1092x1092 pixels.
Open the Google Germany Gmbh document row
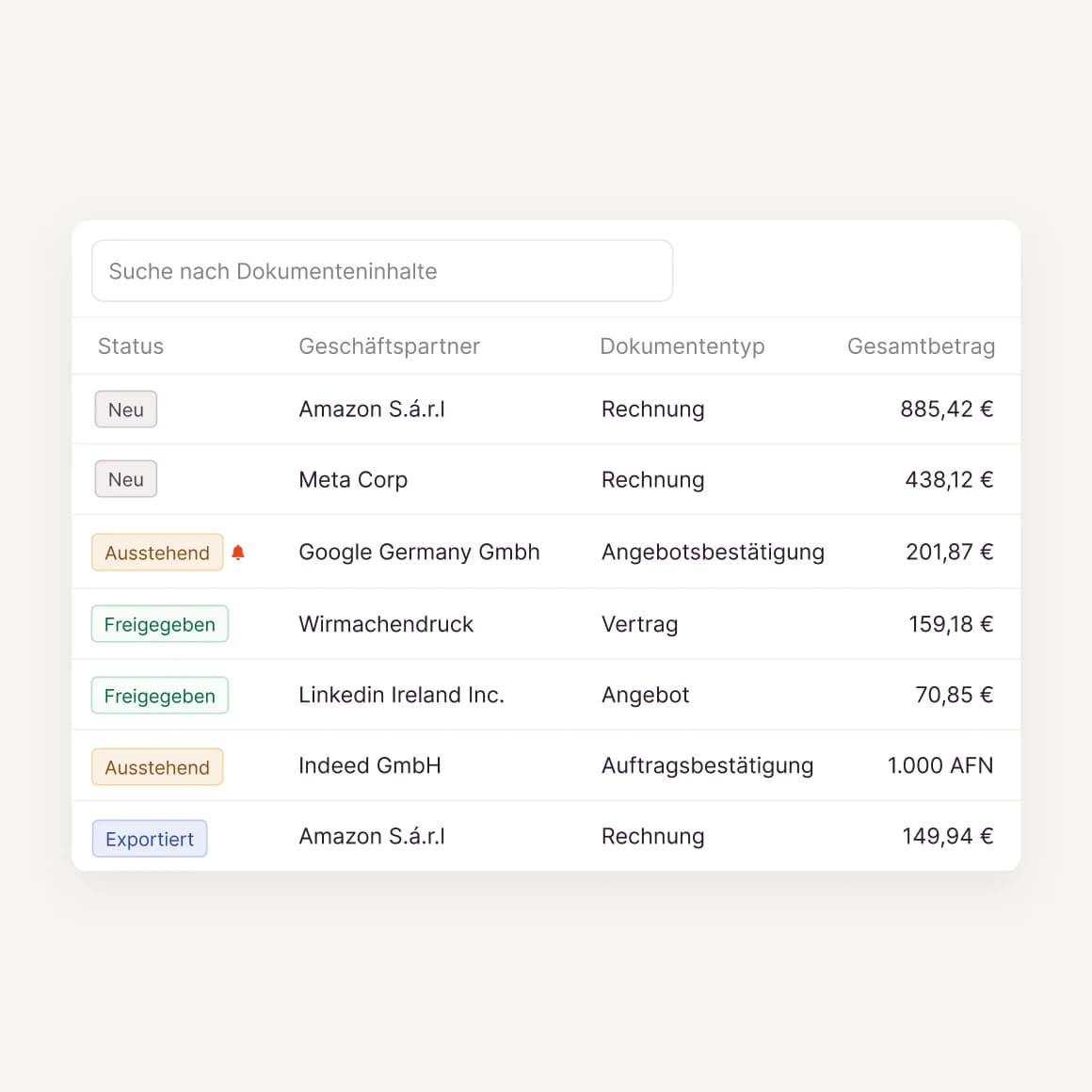tap(419, 553)
